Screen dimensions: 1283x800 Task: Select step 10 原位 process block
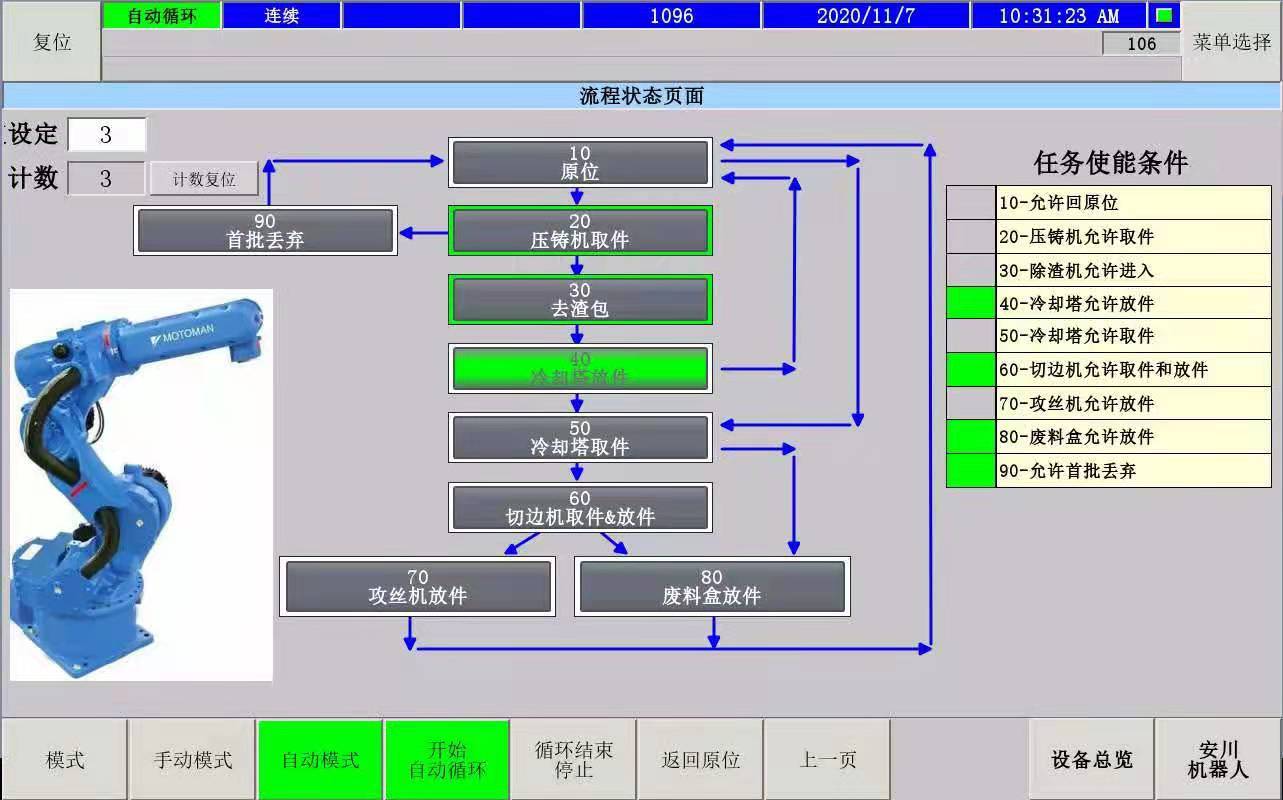tap(580, 163)
